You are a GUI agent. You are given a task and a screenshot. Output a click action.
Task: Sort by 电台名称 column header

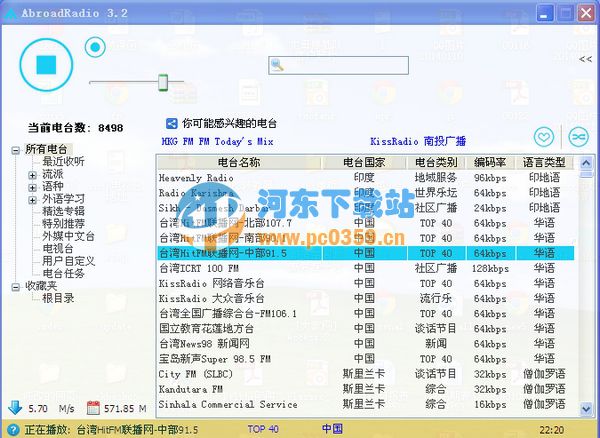coord(239,163)
